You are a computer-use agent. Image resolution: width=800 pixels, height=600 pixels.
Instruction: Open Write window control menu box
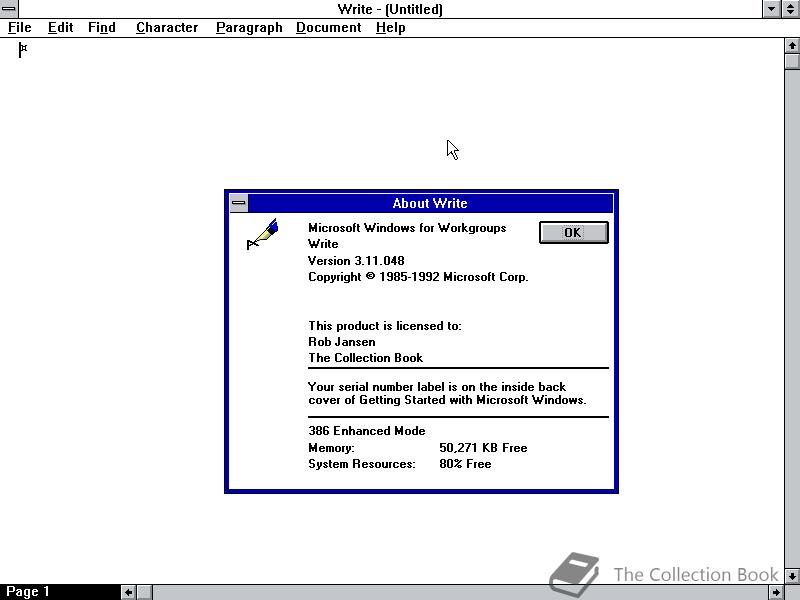coord(9,9)
